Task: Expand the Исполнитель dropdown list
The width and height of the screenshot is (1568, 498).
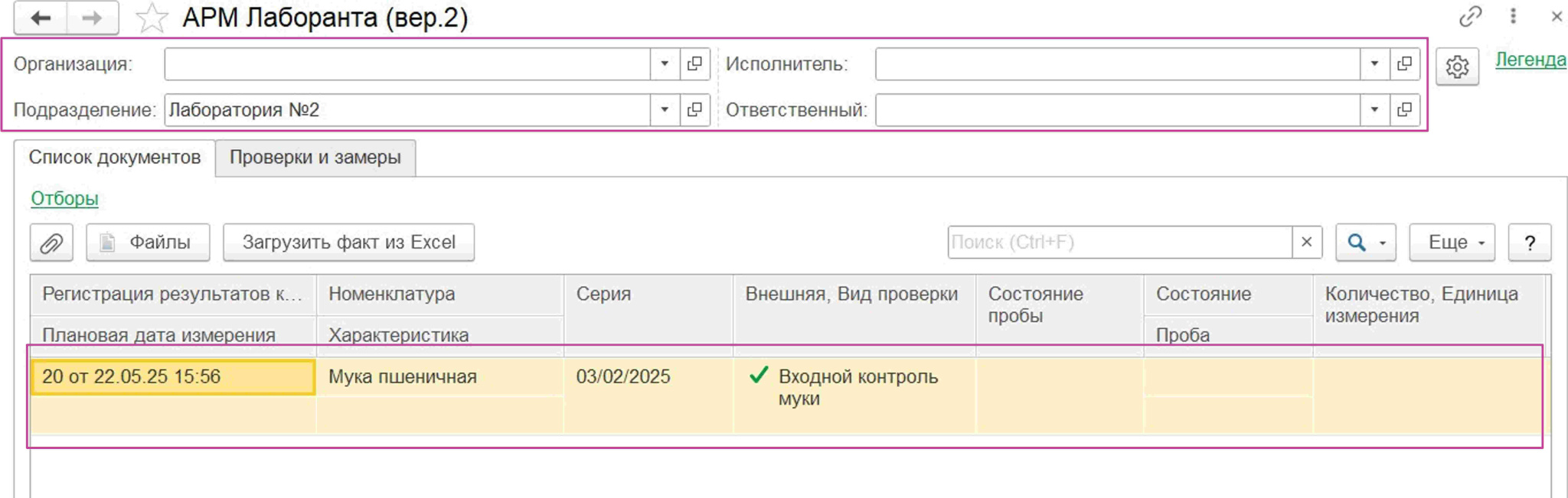Action: [1374, 64]
